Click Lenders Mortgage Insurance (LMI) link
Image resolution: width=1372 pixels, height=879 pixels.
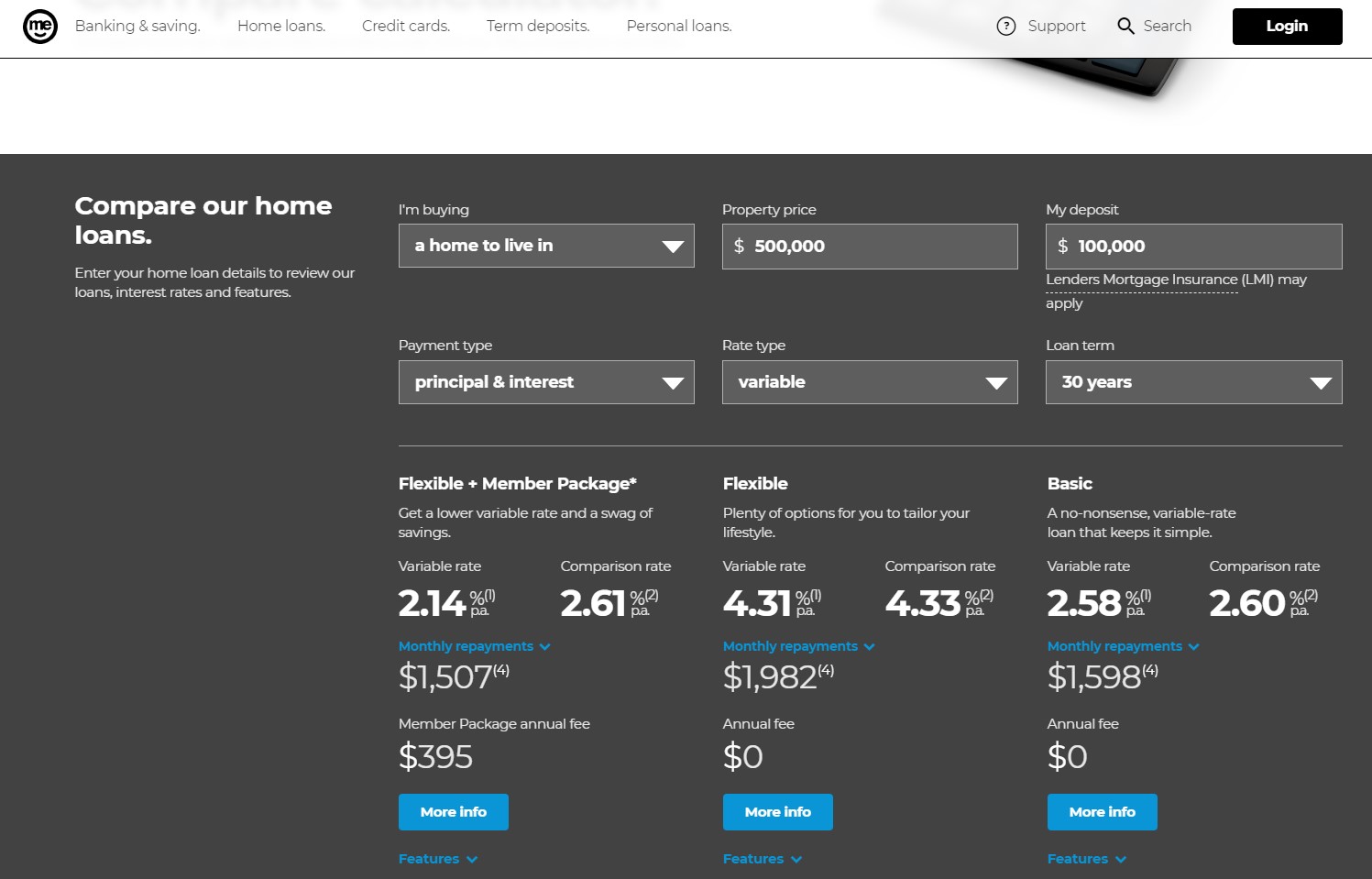(x=1142, y=280)
